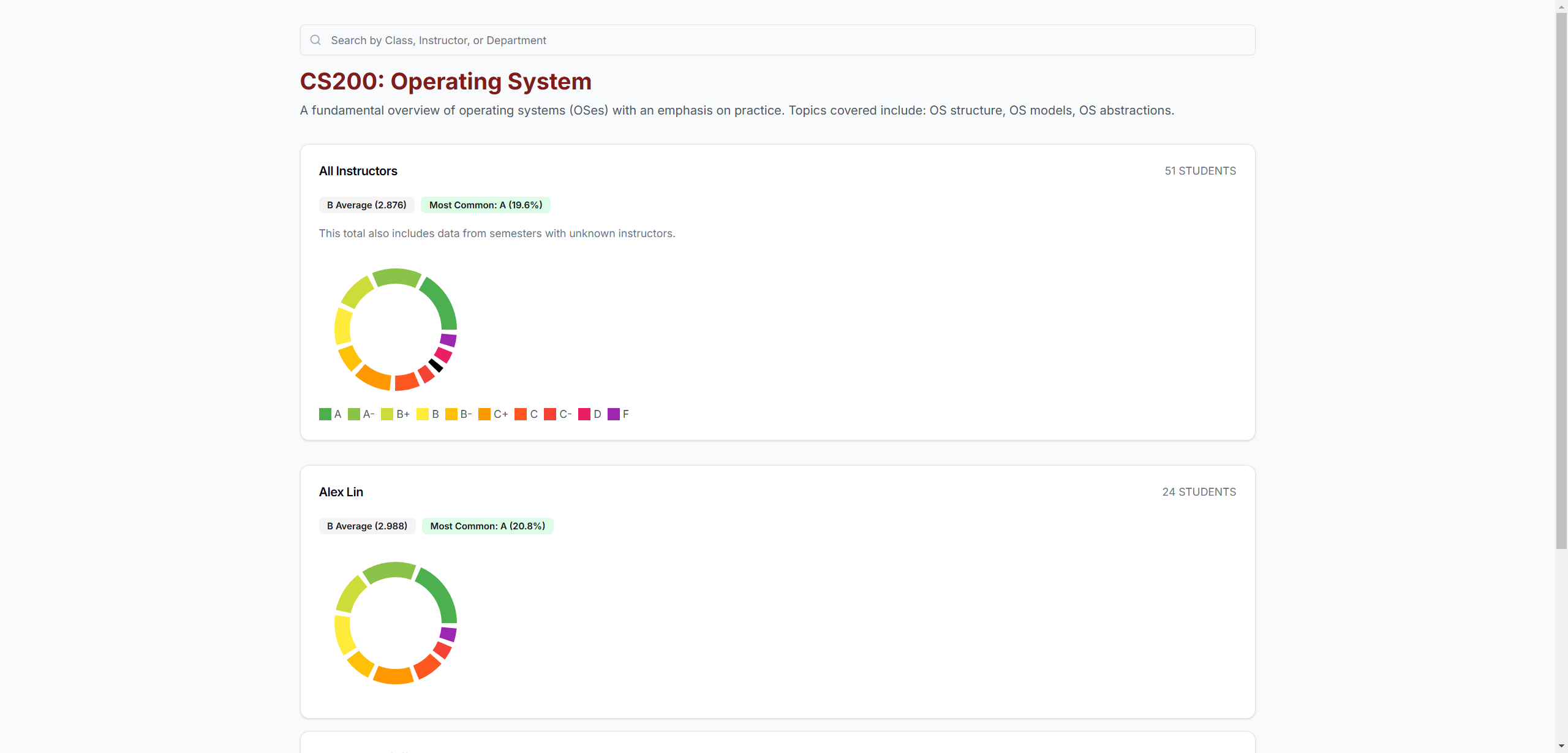Screen dimensions: 1568x753
Task: Toggle the B- grade legend swatch
Action: pyautogui.click(x=451, y=414)
